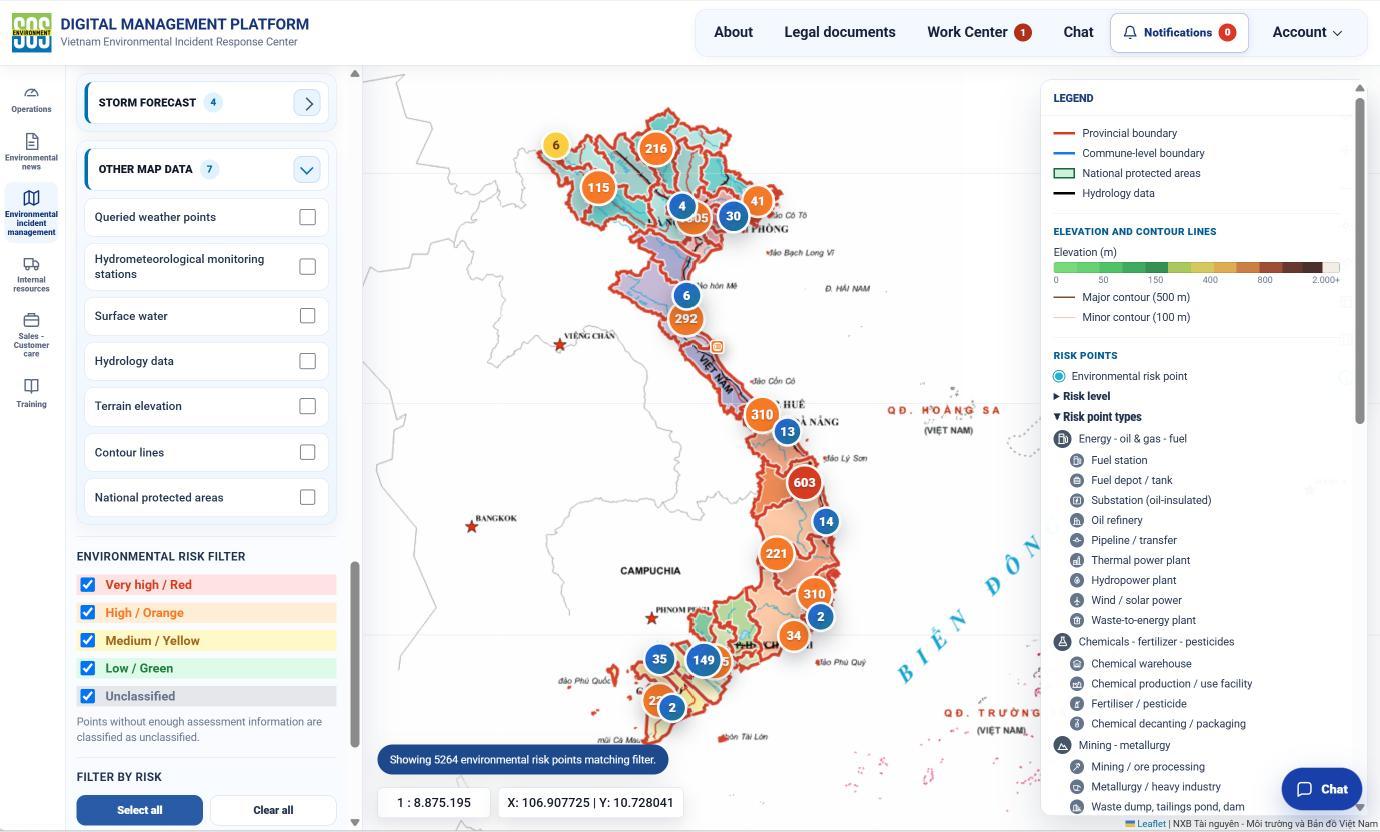1380x832 pixels.
Task: Open Operations in the sidebar
Action: point(31,99)
